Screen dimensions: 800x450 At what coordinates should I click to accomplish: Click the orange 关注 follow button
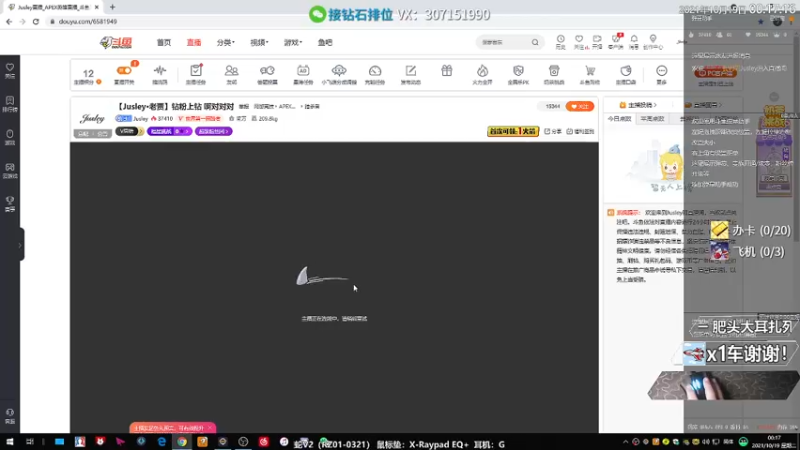[580, 106]
